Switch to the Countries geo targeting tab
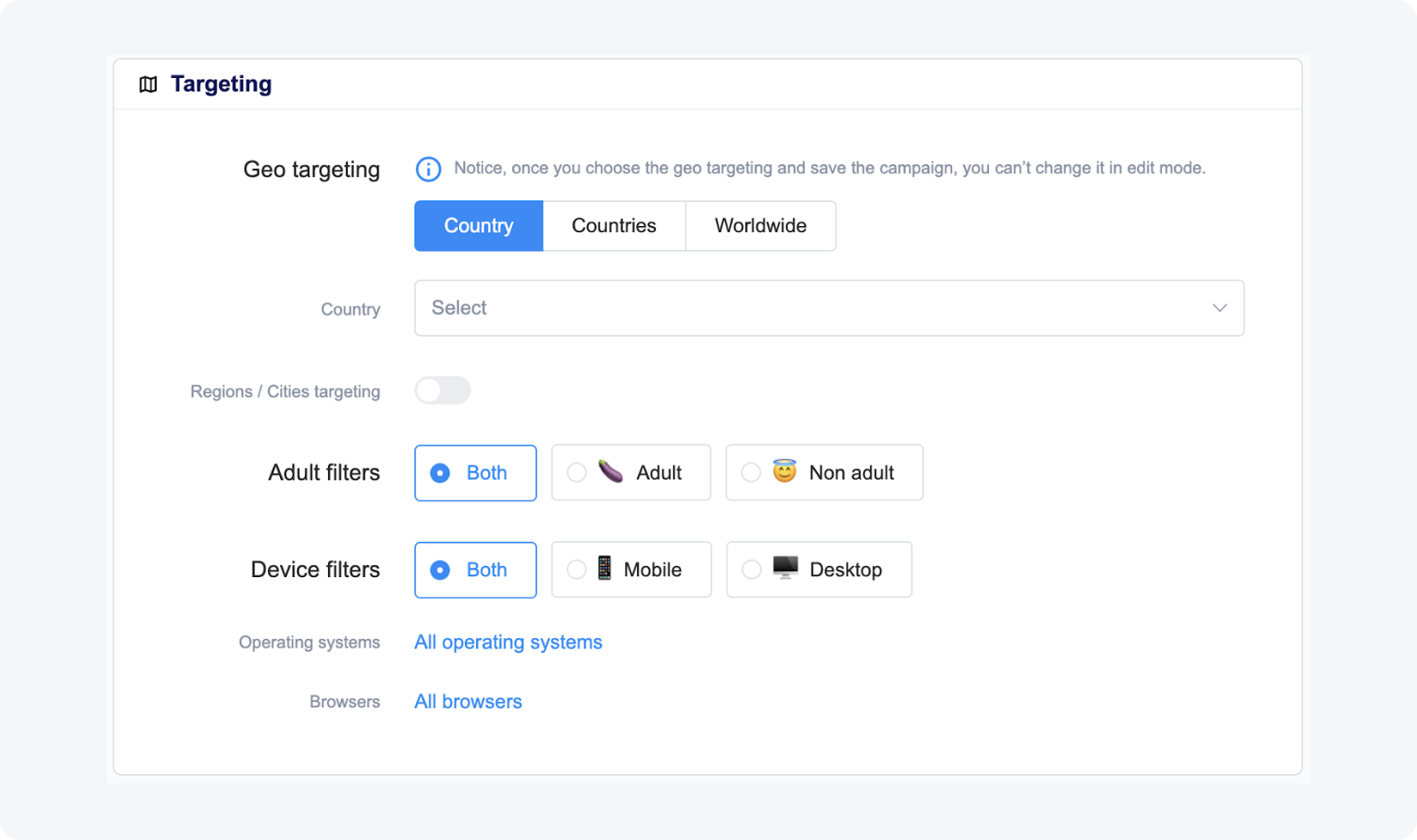Screen dimensions: 1417x840 click(614, 226)
